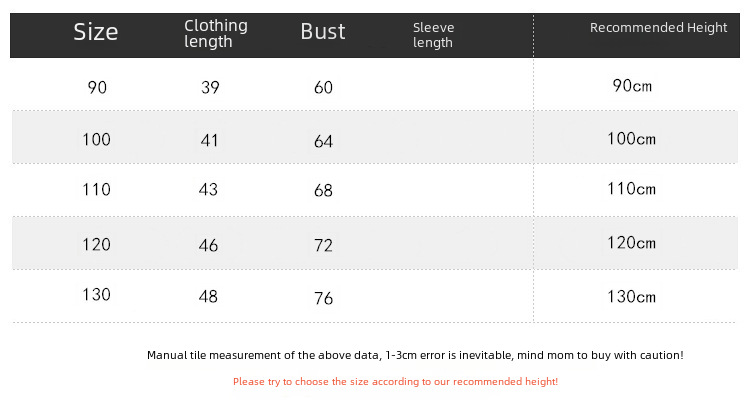Click bust value 60

[x=323, y=88]
